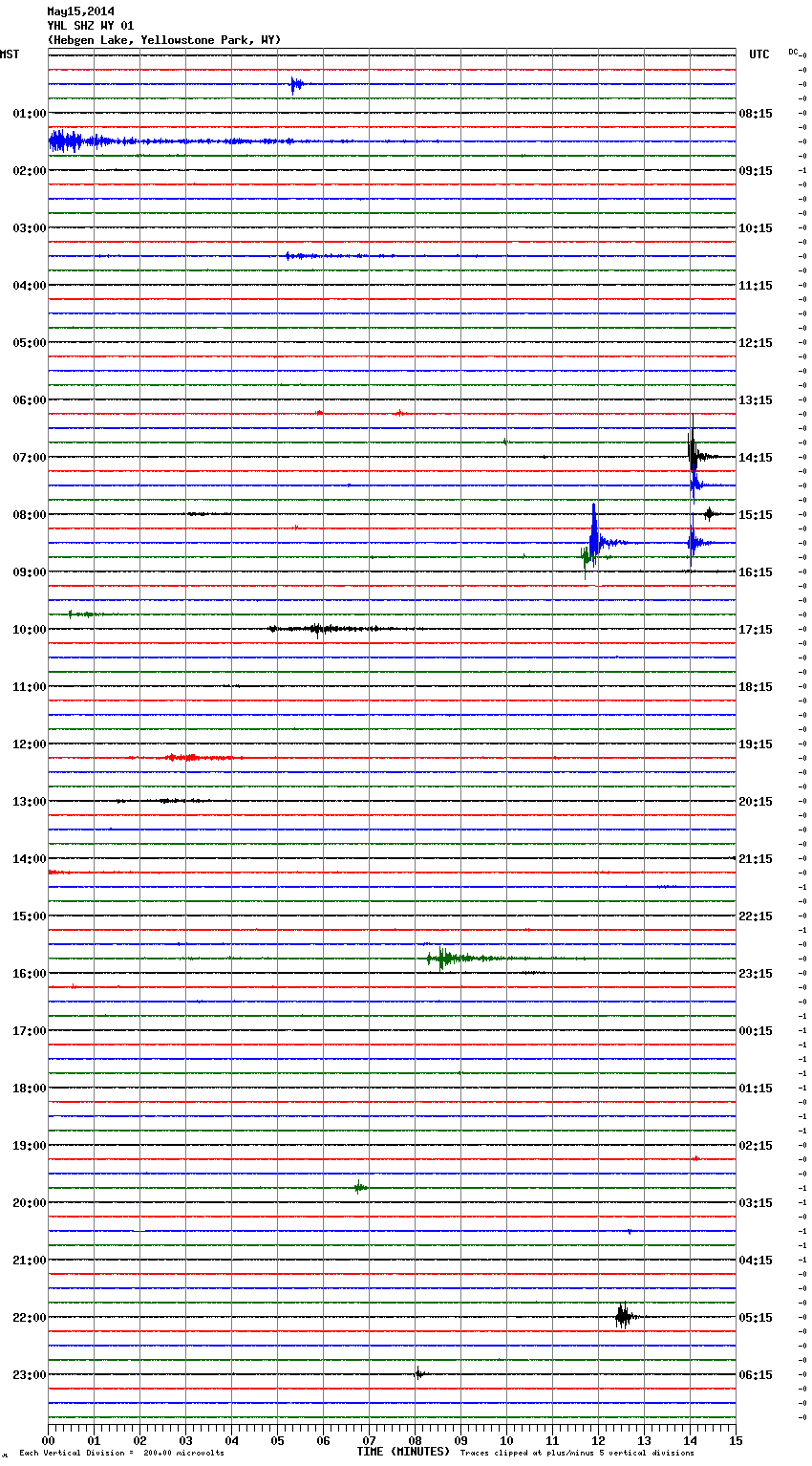Select the 01:00 MST hour label
Viewport: 812px width, 1466px height.
pyautogui.click(x=30, y=114)
